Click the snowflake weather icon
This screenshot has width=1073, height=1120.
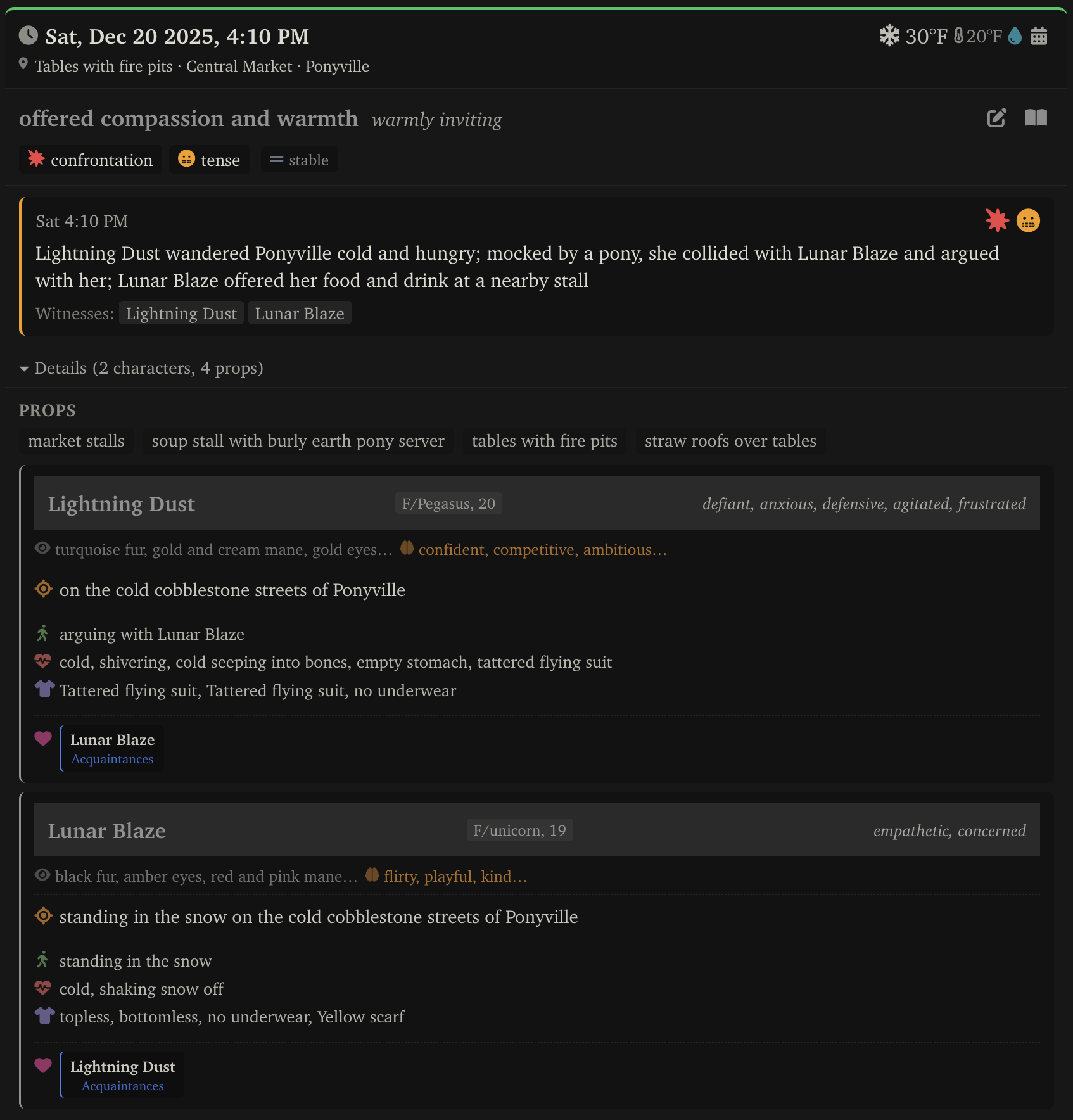[x=889, y=36]
